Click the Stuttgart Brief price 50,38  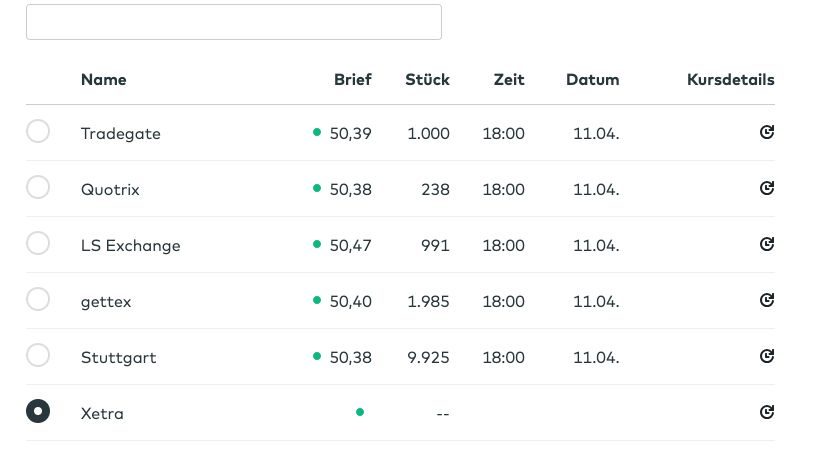point(350,358)
